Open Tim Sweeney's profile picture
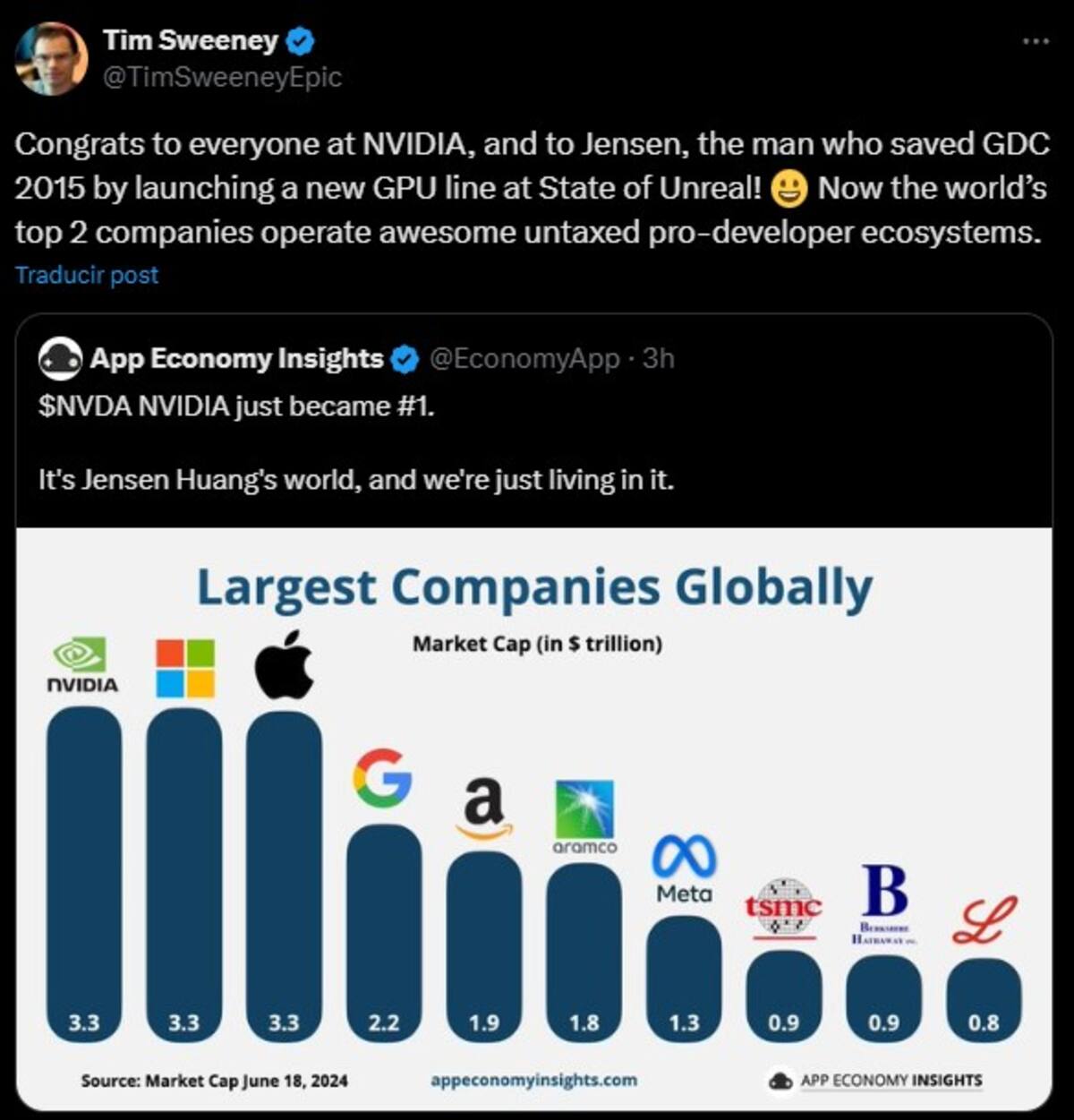This screenshot has width=1074, height=1120. coord(51,58)
